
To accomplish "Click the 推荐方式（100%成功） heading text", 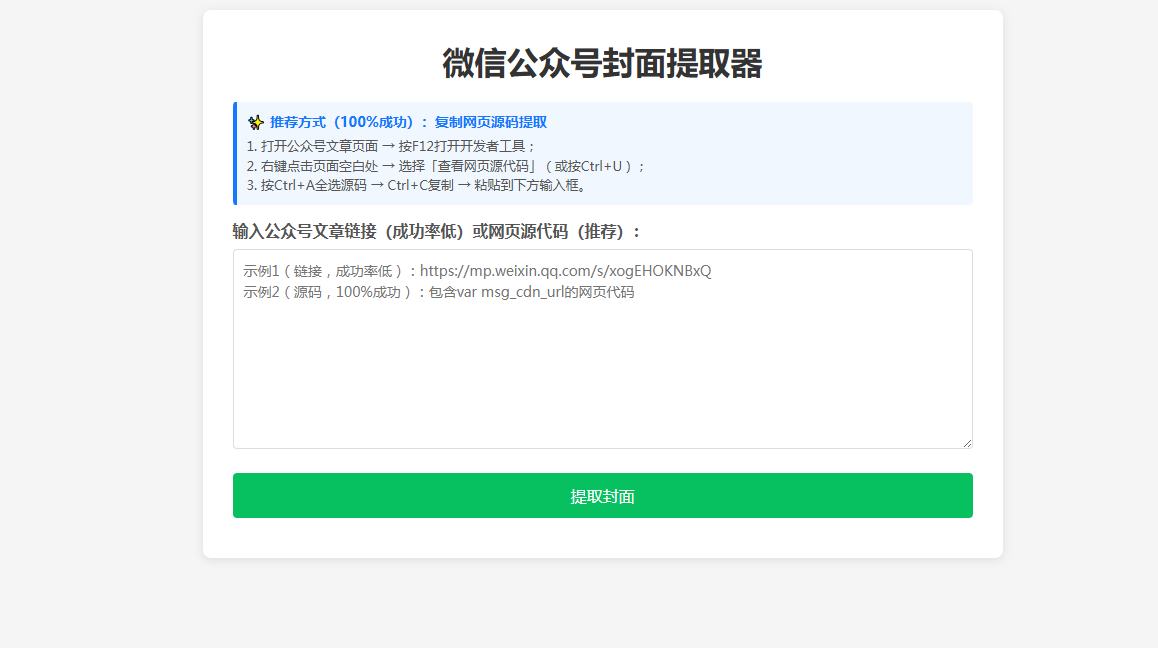I will tap(348, 122).
